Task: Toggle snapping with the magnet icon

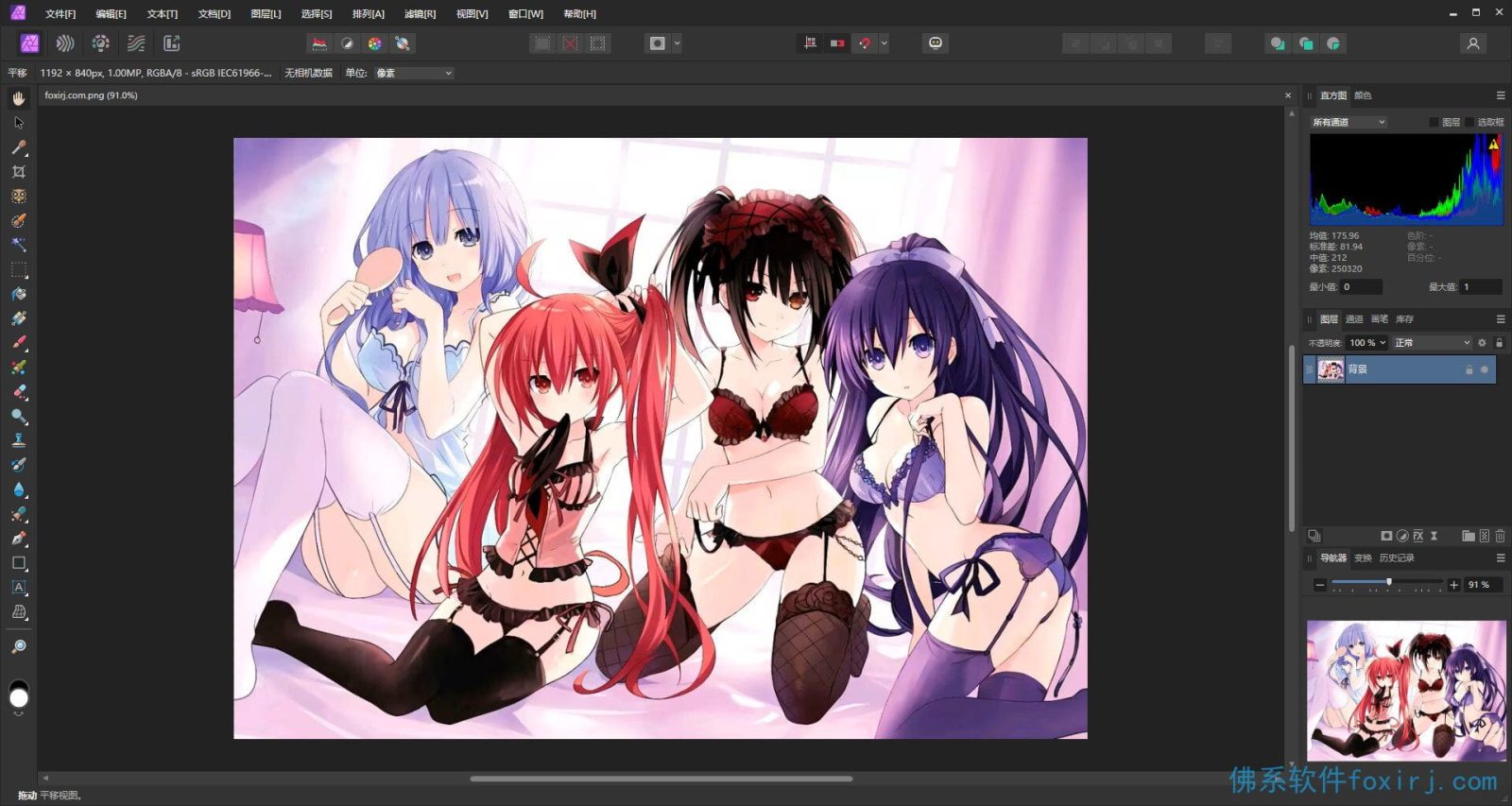Action: [865, 43]
